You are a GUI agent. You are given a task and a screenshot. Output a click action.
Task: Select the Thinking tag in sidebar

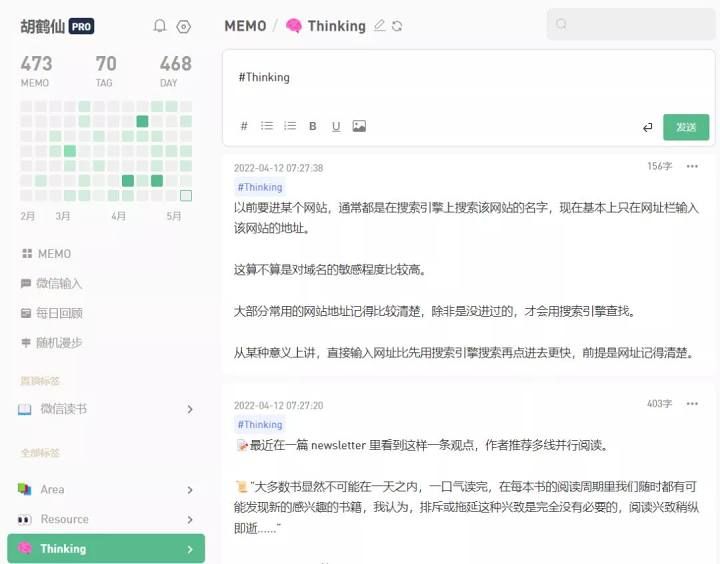[106, 548]
